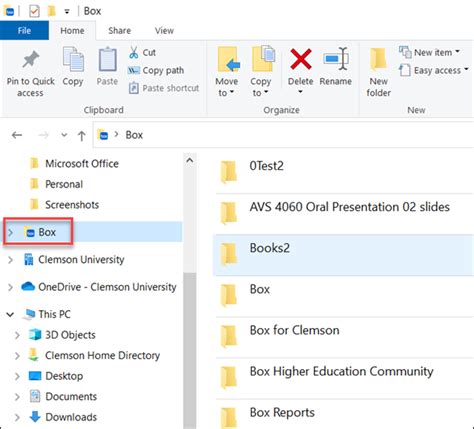The width and height of the screenshot is (474, 429).
Task: Collapse the This PC node
Action: 10,314
